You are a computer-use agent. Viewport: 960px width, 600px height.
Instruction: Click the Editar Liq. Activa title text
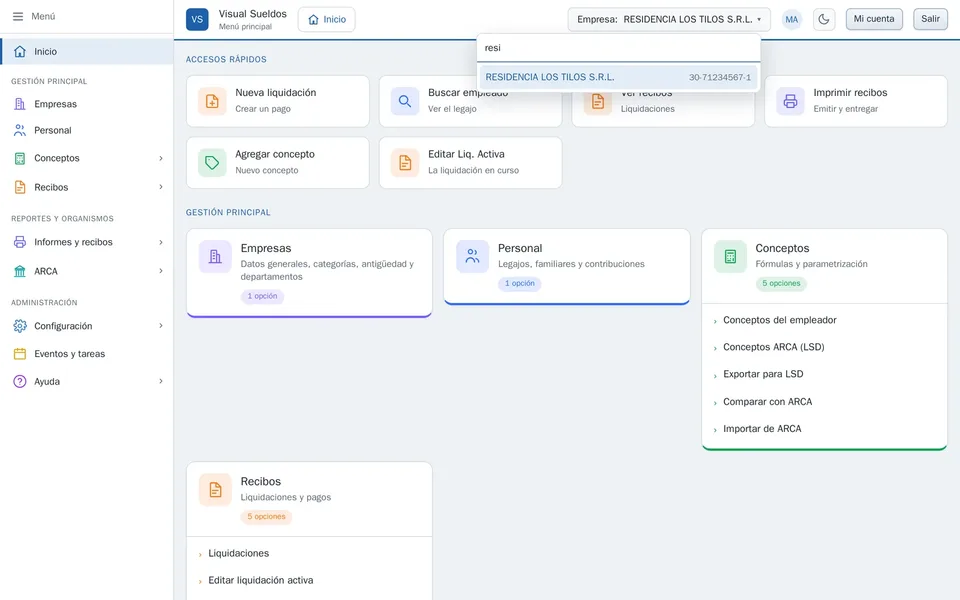point(466,155)
